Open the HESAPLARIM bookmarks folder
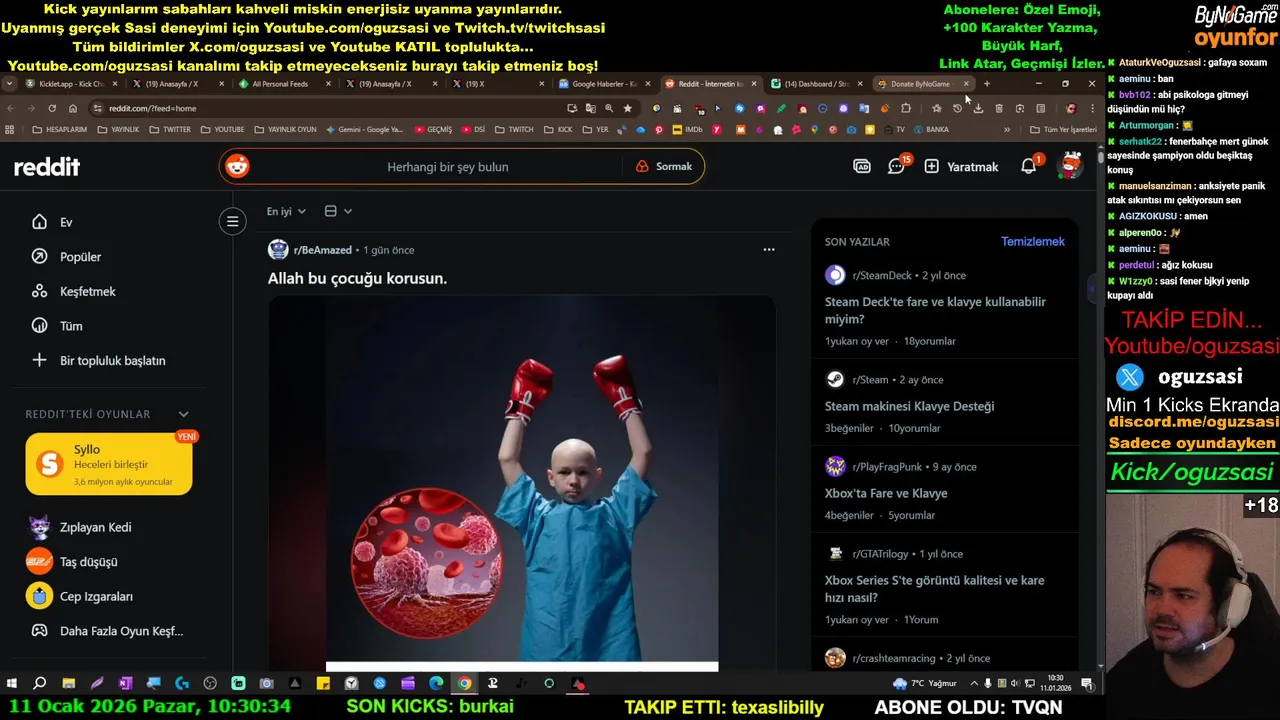This screenshot has width=1280, height=720. [59, 130]
